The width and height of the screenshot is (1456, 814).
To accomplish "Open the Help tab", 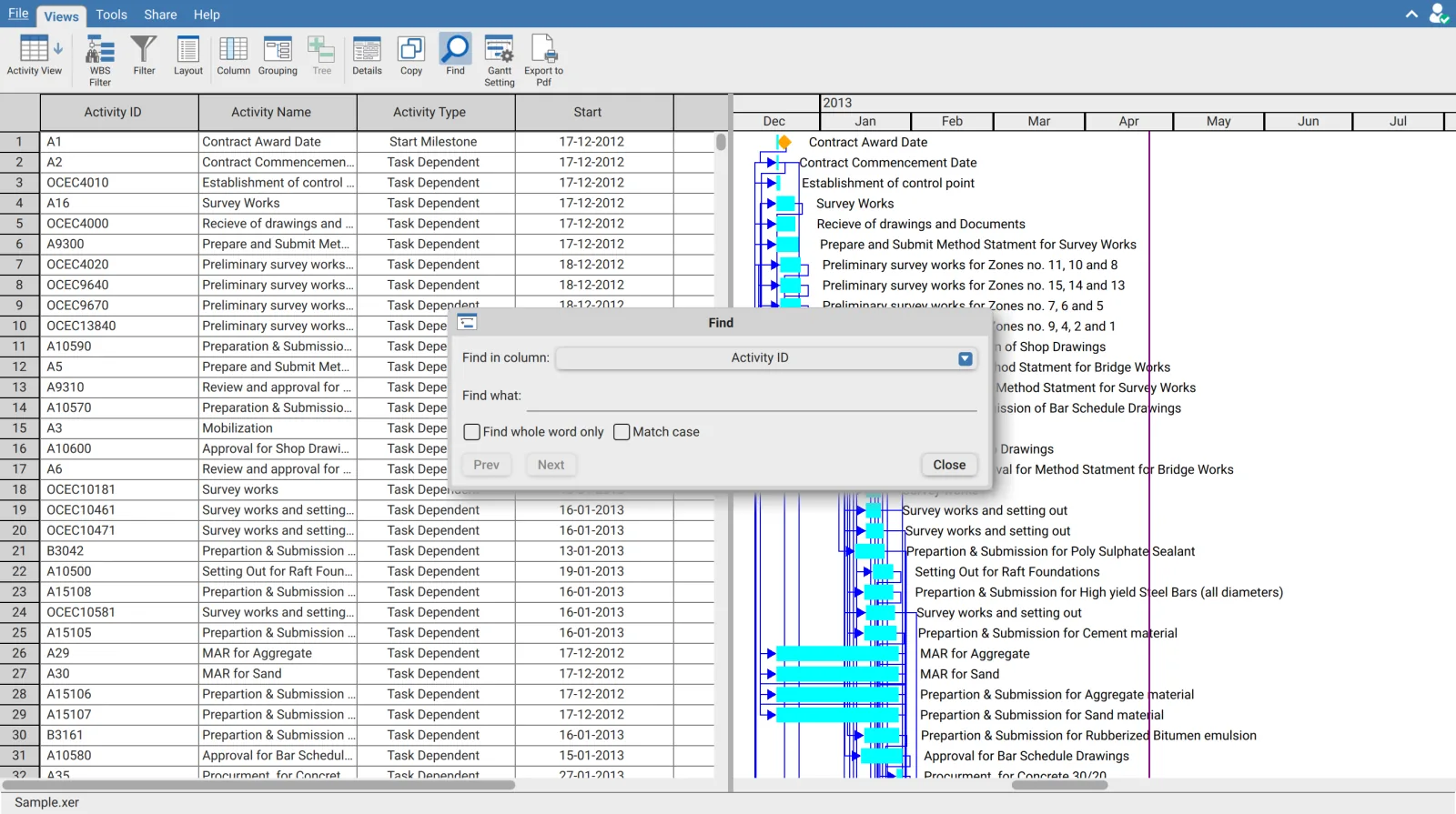I will click(x=207, y=15).
